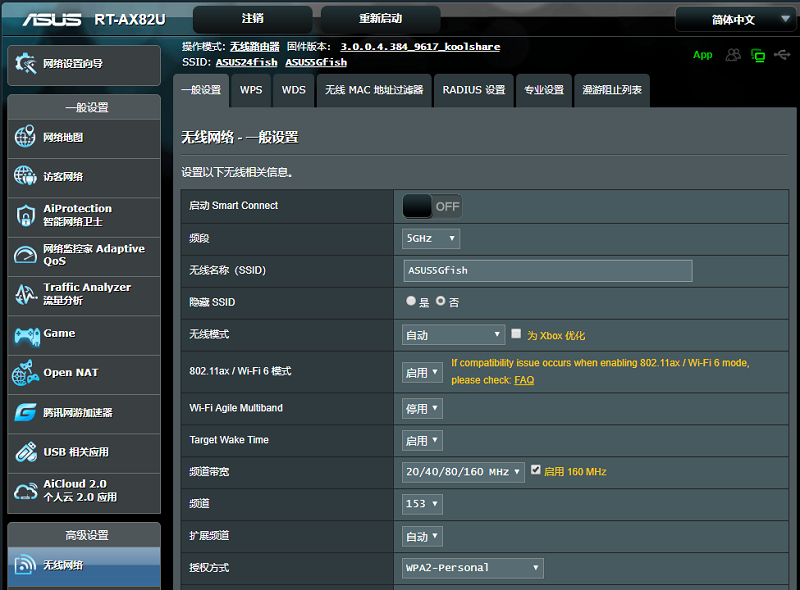The image size is (800, 590).
Task: Click the green App link
Action: (703, 55)
